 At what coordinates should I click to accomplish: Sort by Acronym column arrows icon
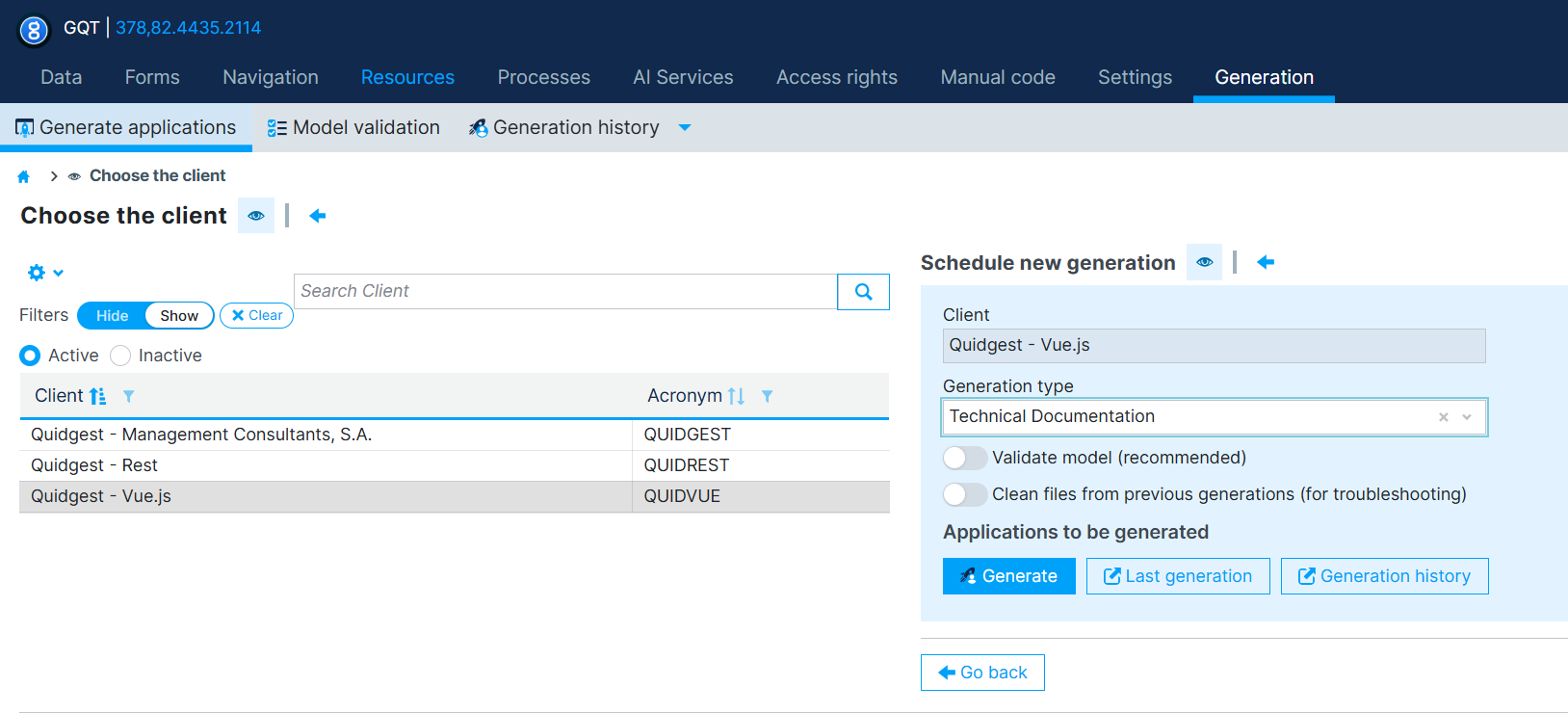click(737, 396)
